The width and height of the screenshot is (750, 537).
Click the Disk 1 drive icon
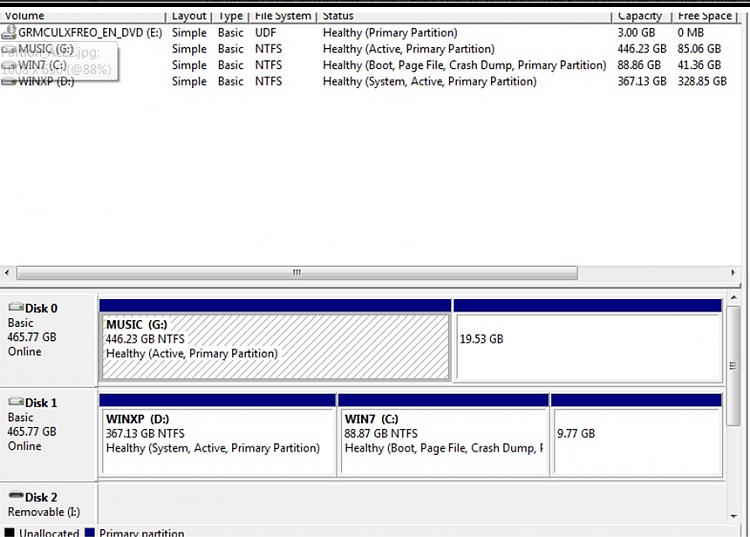coord(16,402)
